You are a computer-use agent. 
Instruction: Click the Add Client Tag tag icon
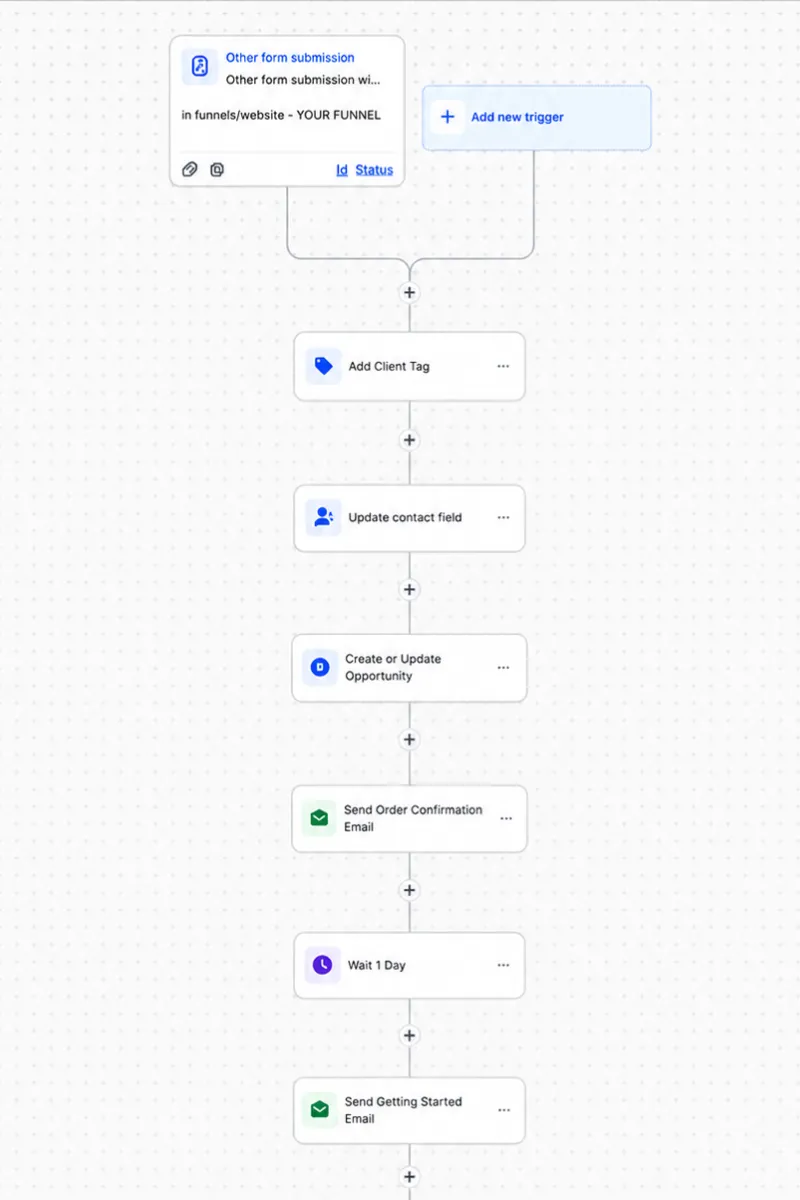coord(323,366)
